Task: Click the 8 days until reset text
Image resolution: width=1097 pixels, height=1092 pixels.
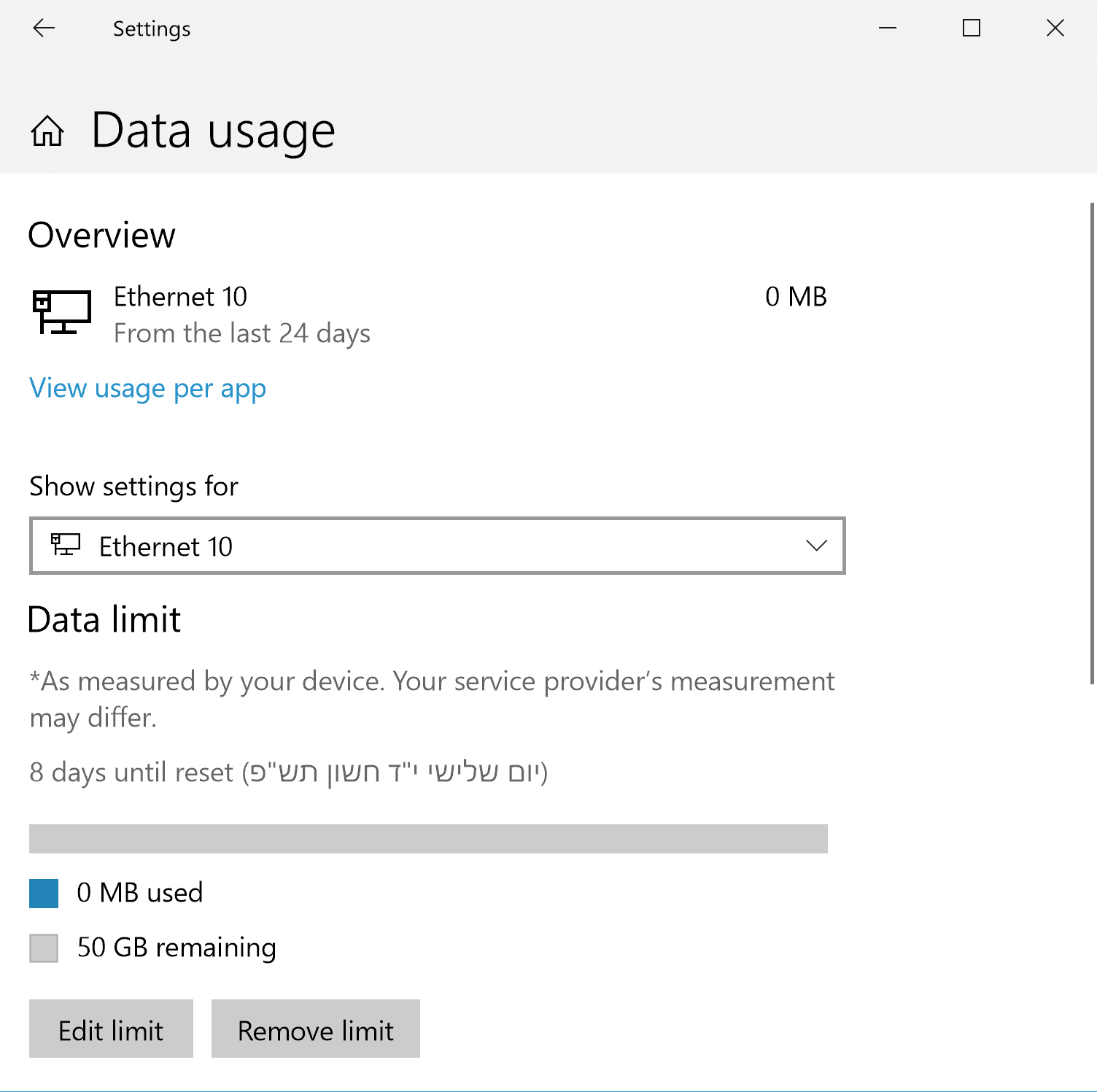Action: [131, 772]
